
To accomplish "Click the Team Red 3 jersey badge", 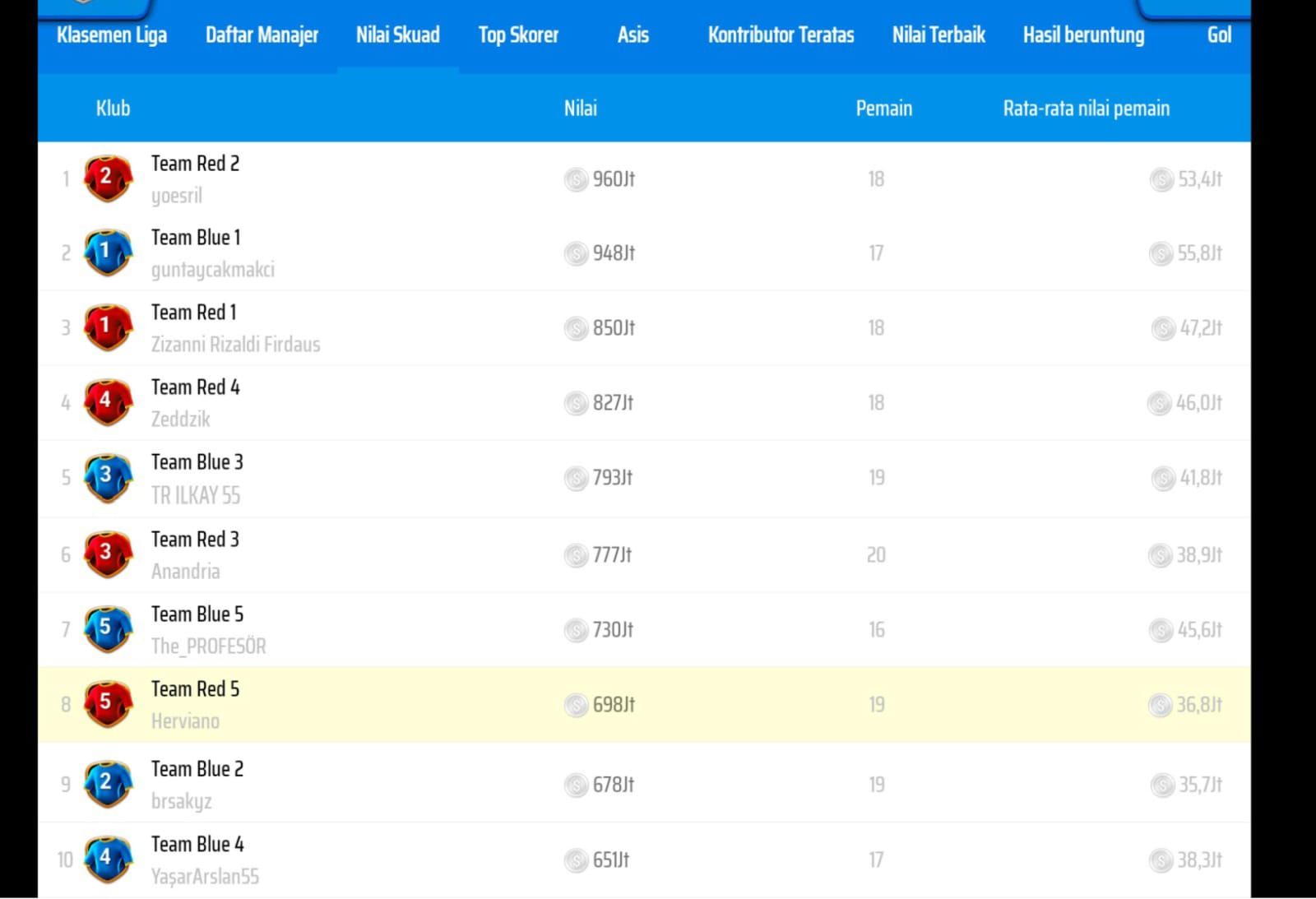I will pos(108,554).
